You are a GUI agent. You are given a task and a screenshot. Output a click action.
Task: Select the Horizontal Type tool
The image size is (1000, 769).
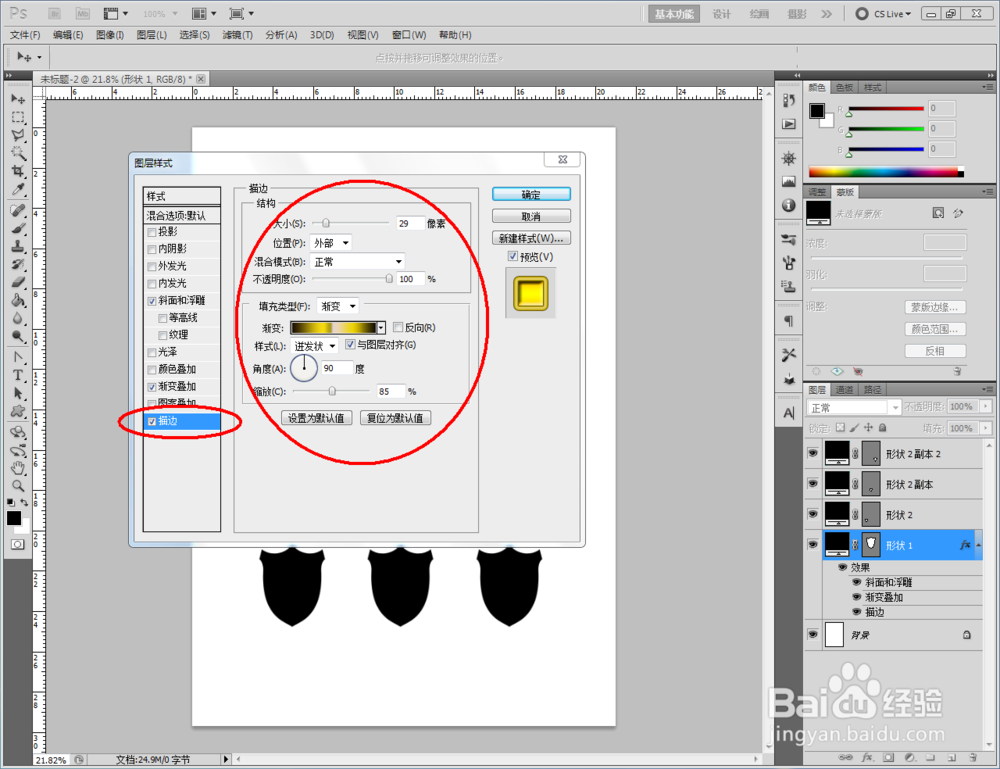tap(18, 376)
